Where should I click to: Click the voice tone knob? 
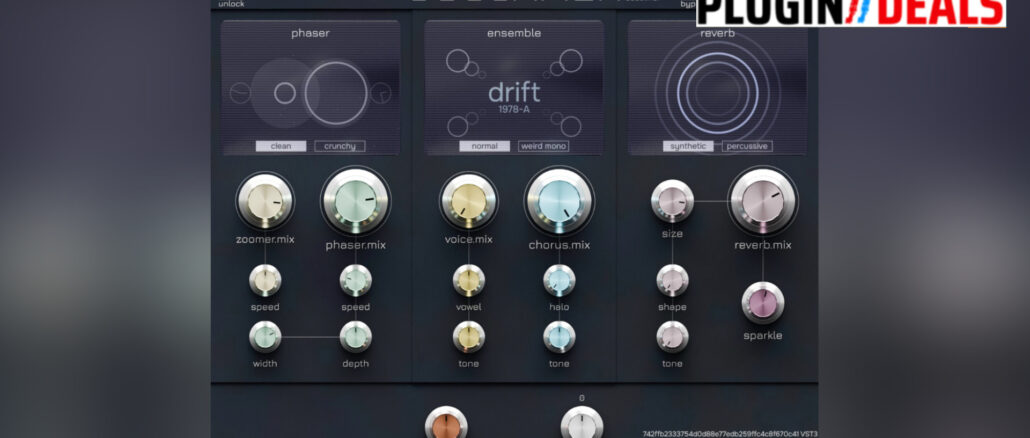469,337
